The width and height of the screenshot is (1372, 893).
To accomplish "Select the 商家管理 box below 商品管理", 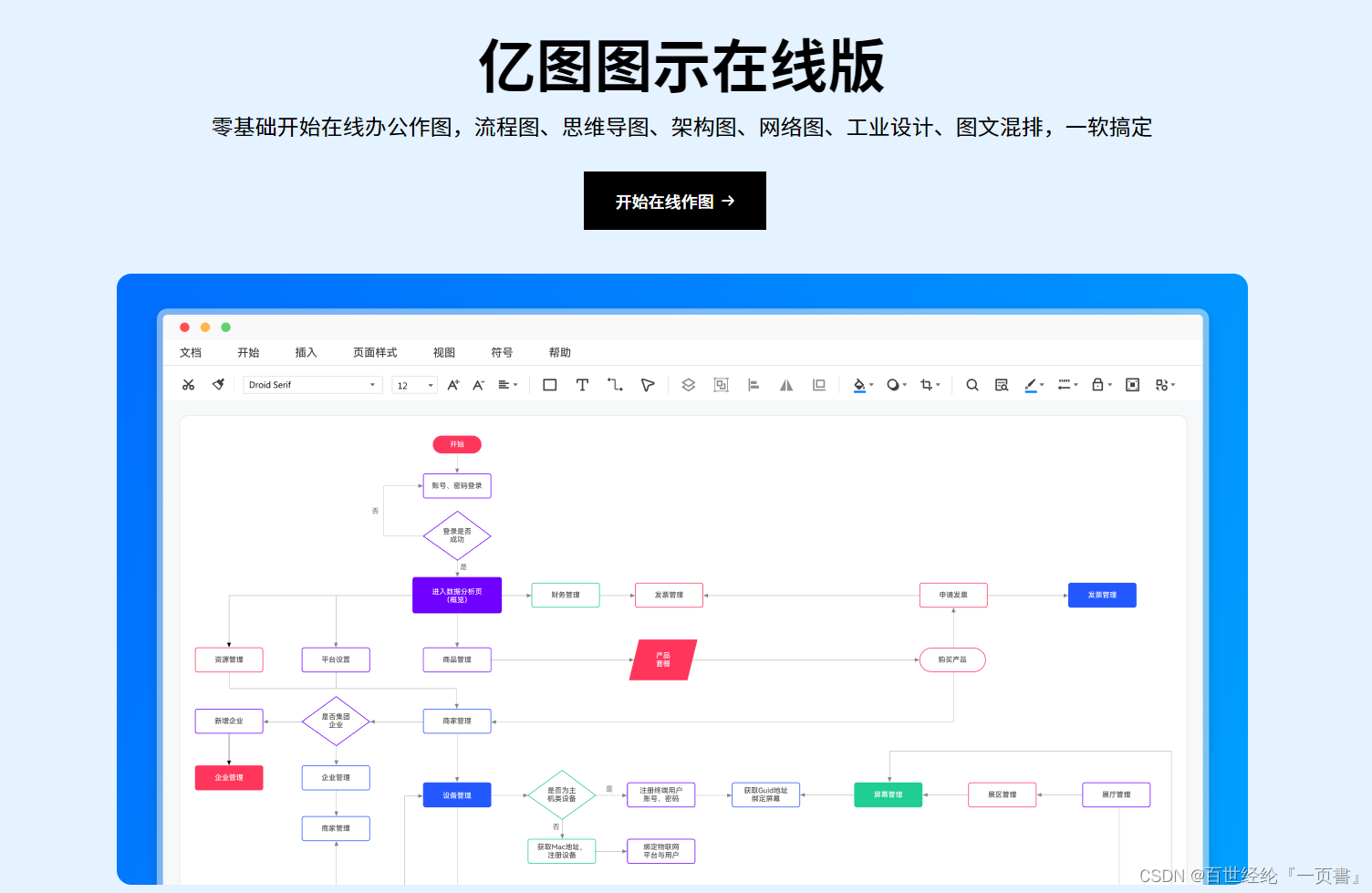I will [x=457, y=721].
